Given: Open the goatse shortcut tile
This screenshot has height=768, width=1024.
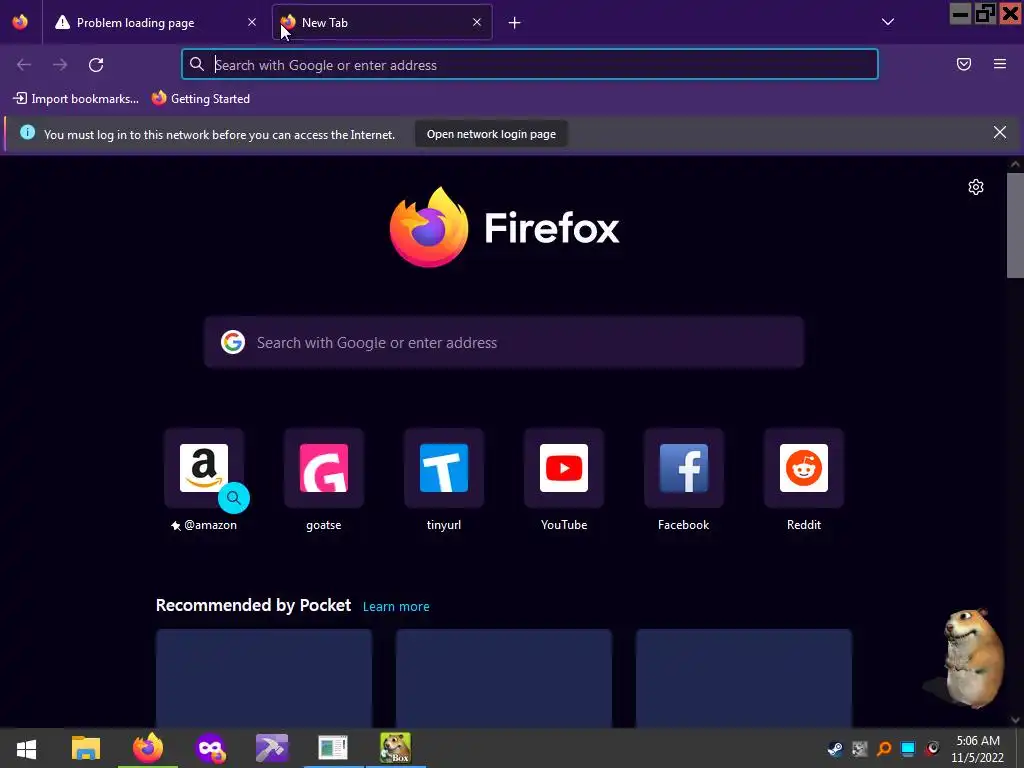Looking at the screenshot, I should point(324,468).
